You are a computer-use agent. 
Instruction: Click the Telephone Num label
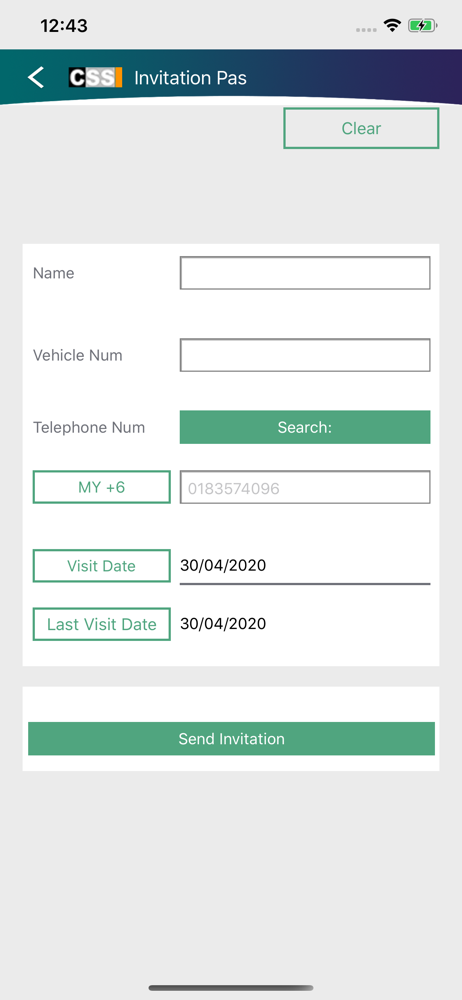click(89, 427)
